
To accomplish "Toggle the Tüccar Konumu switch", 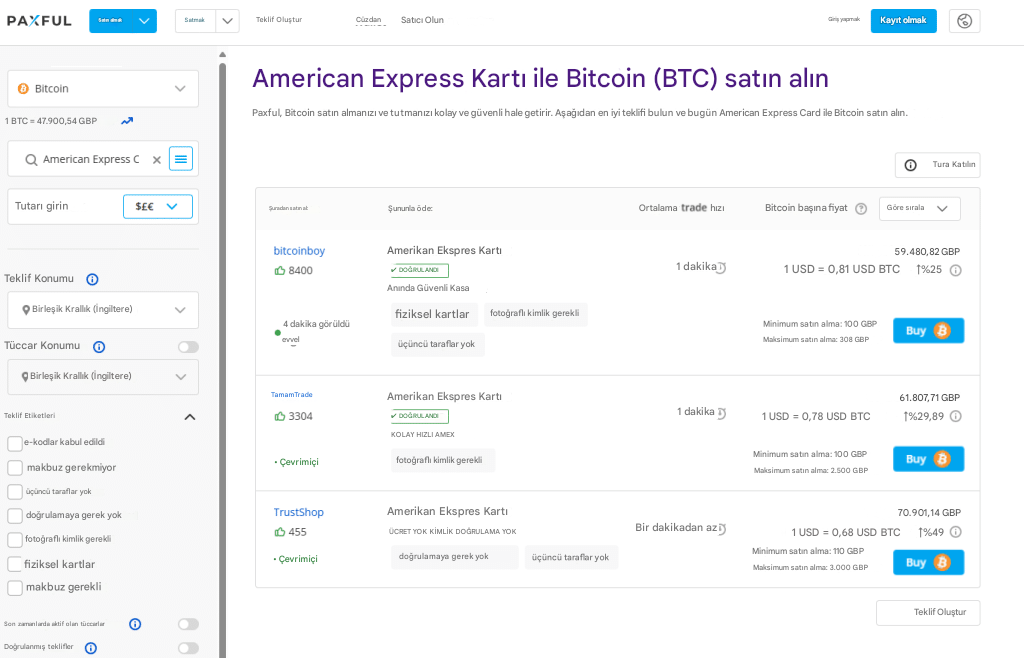I will 188,347.
